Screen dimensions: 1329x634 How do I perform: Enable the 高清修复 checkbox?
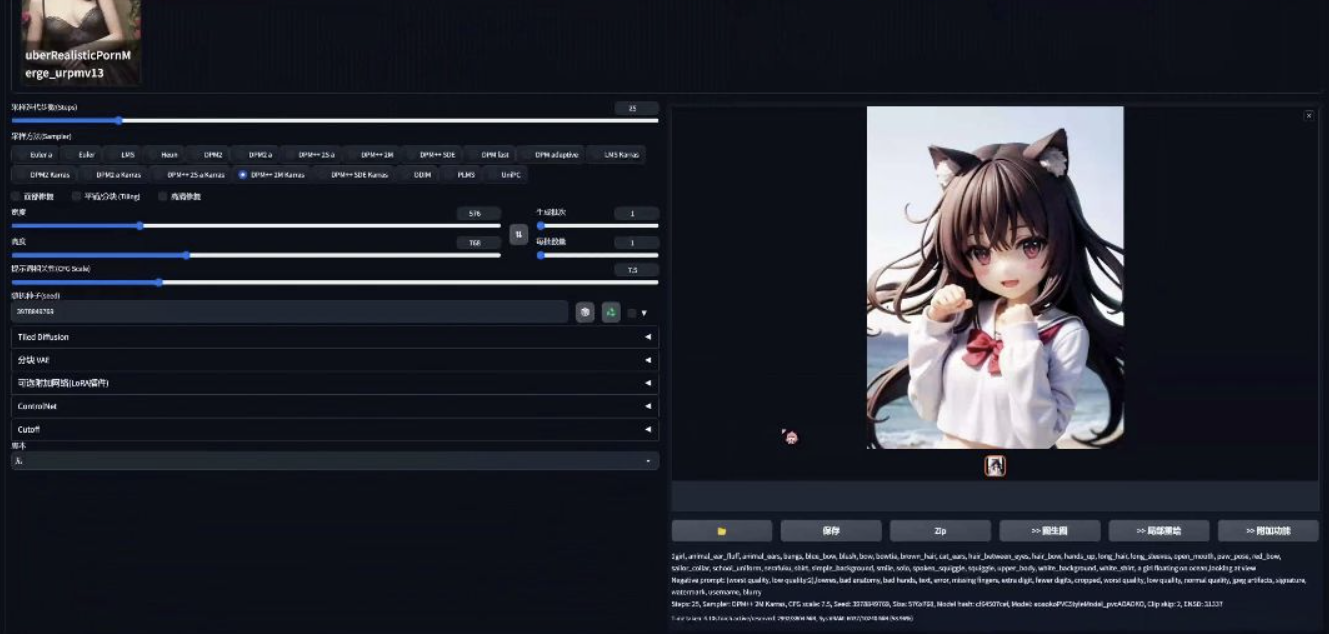pyautogui.click(x=162, y=197)
